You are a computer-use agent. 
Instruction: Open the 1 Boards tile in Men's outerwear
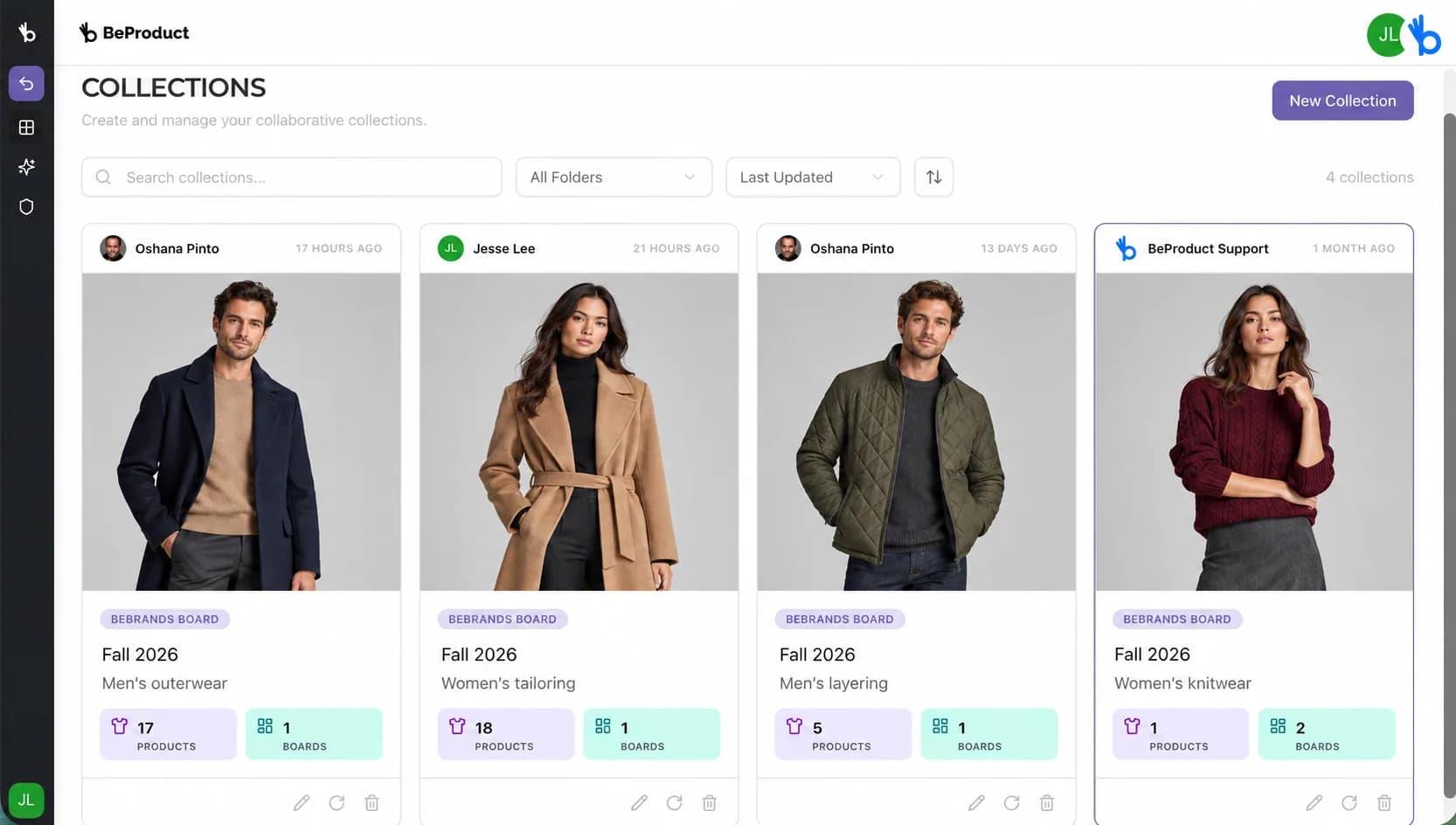314,734
